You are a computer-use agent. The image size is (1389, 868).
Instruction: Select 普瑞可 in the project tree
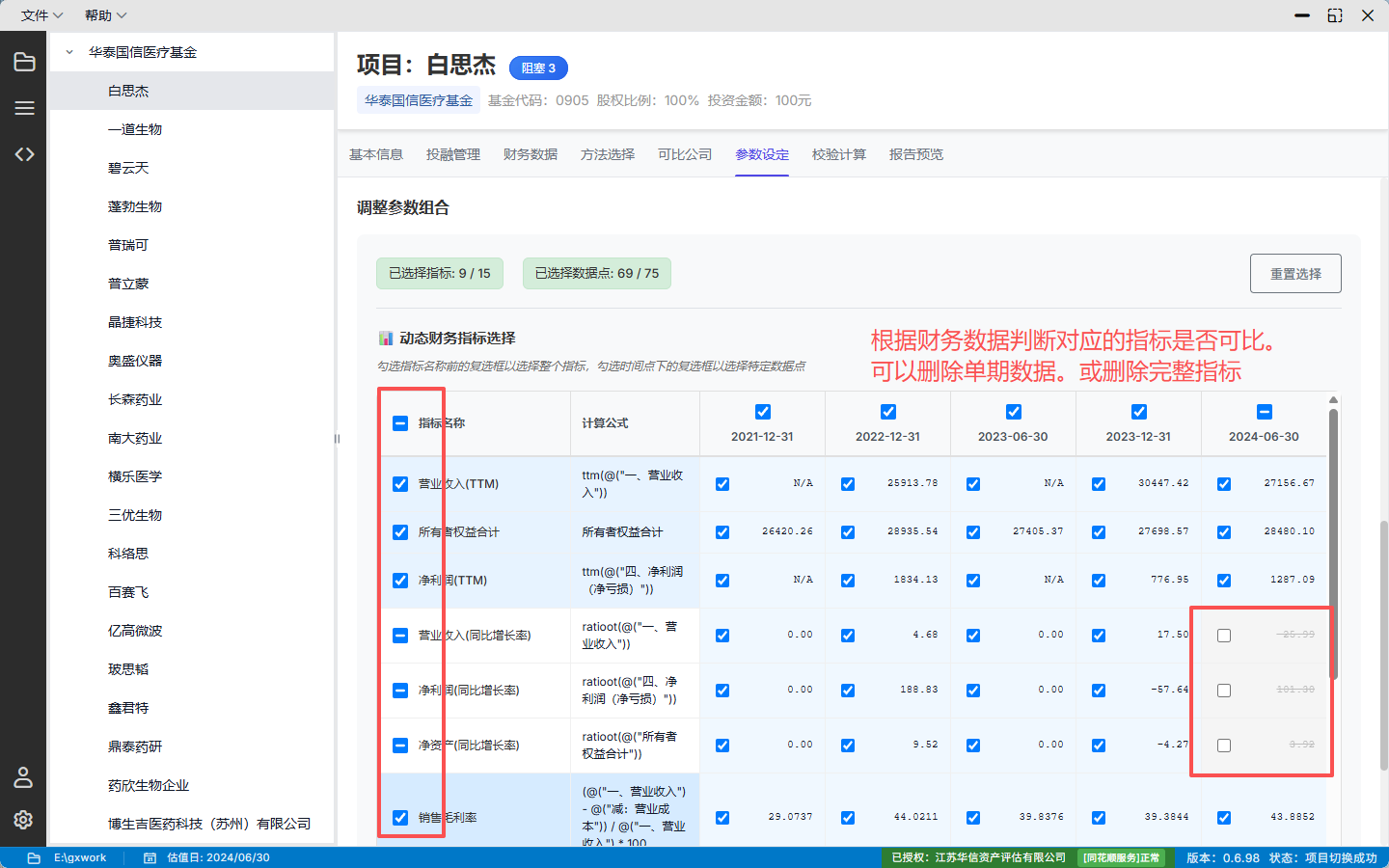pos(192,245)
